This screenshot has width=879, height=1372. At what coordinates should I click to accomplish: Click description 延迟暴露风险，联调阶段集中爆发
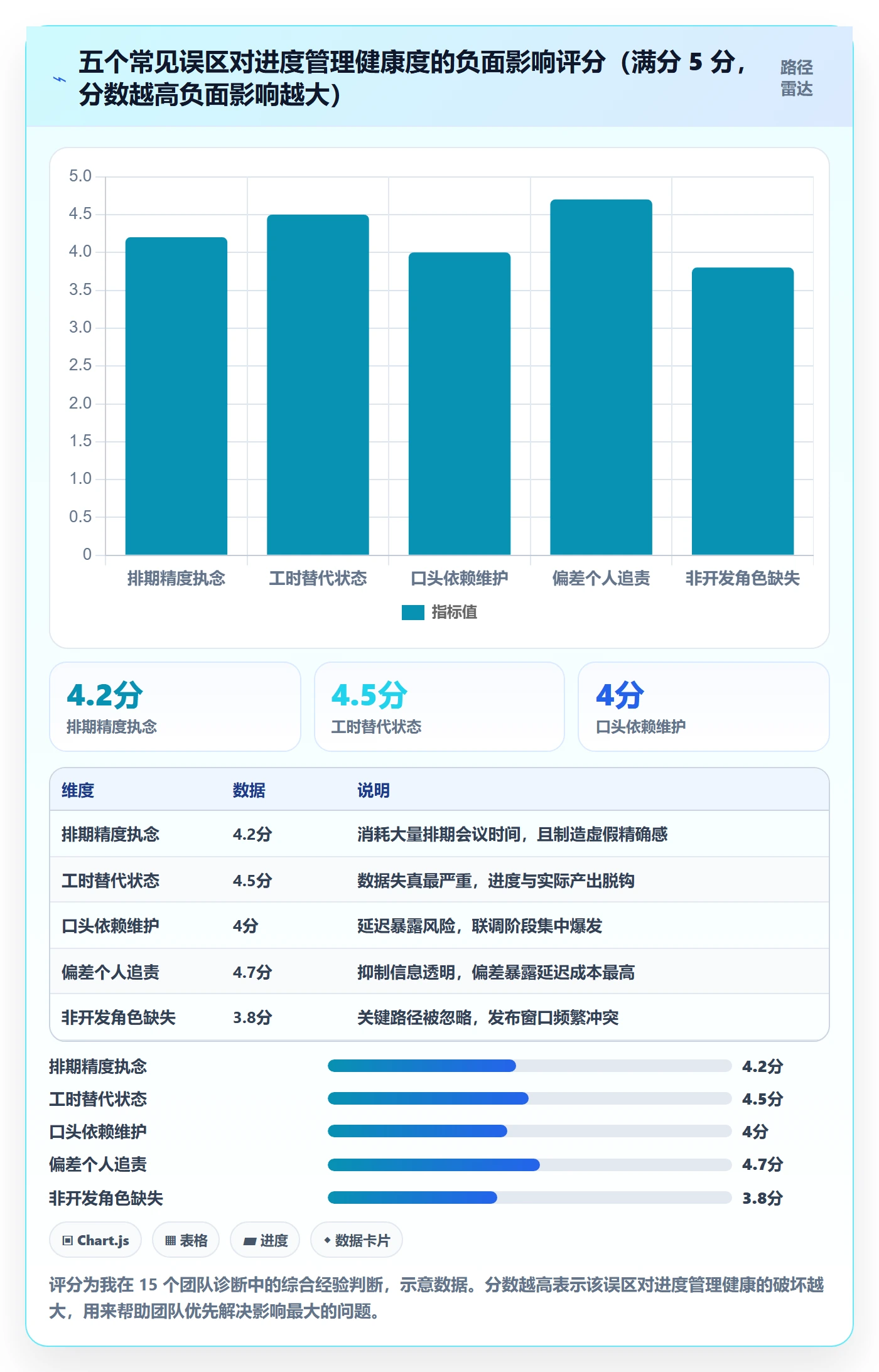click(x=480, y=926)
